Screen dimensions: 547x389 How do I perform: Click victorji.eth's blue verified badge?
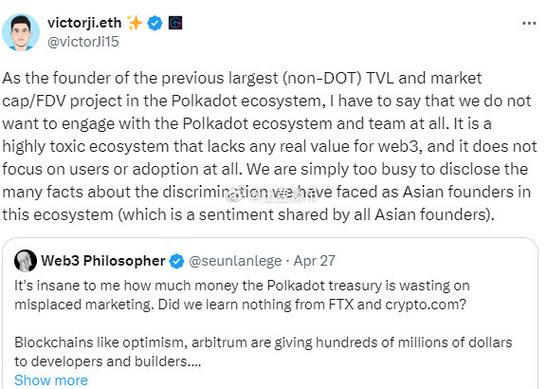point(155,23)
